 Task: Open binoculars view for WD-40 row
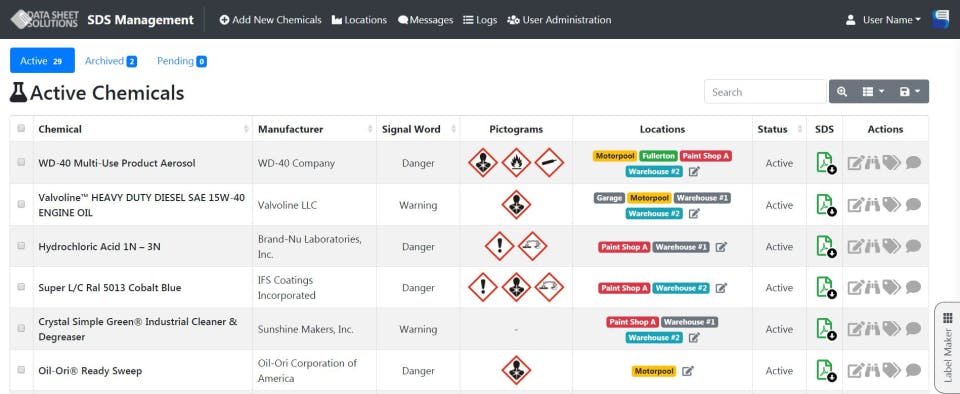[872, 163]
